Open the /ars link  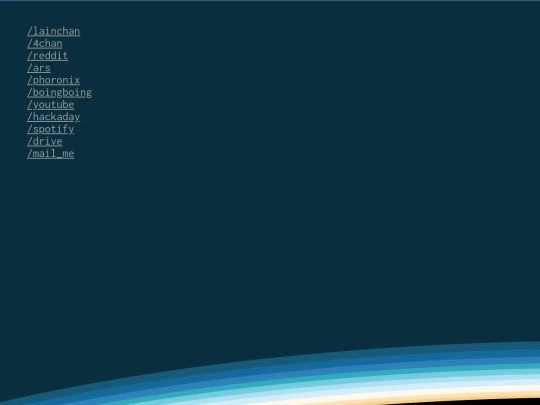coord(39,68)
